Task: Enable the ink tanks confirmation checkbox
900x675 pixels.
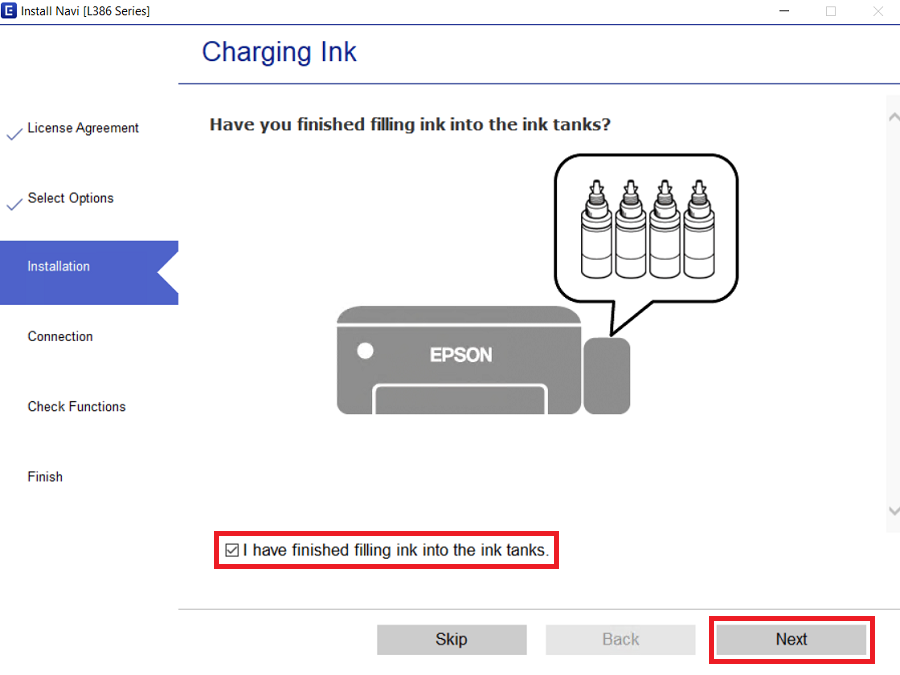Action: tap(231, 548)
